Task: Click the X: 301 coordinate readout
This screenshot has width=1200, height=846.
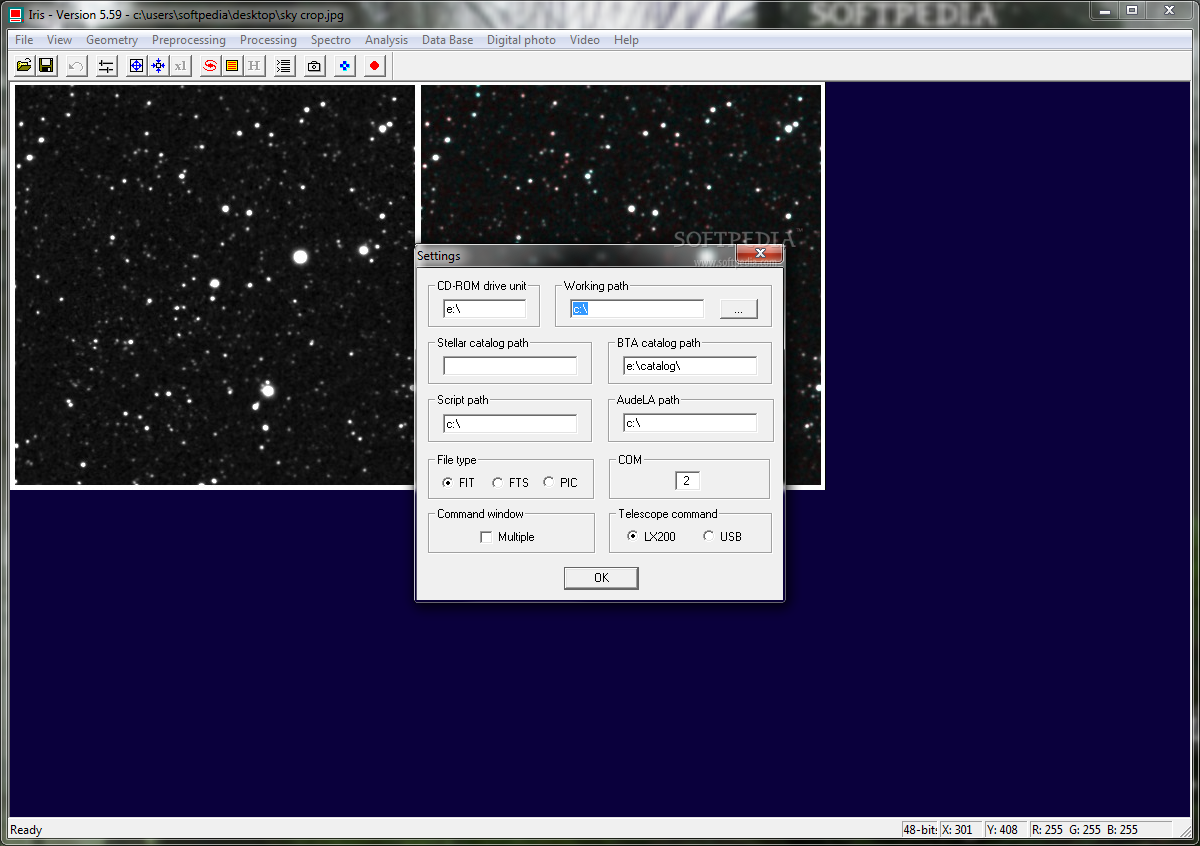Action: tap(961, 830)
